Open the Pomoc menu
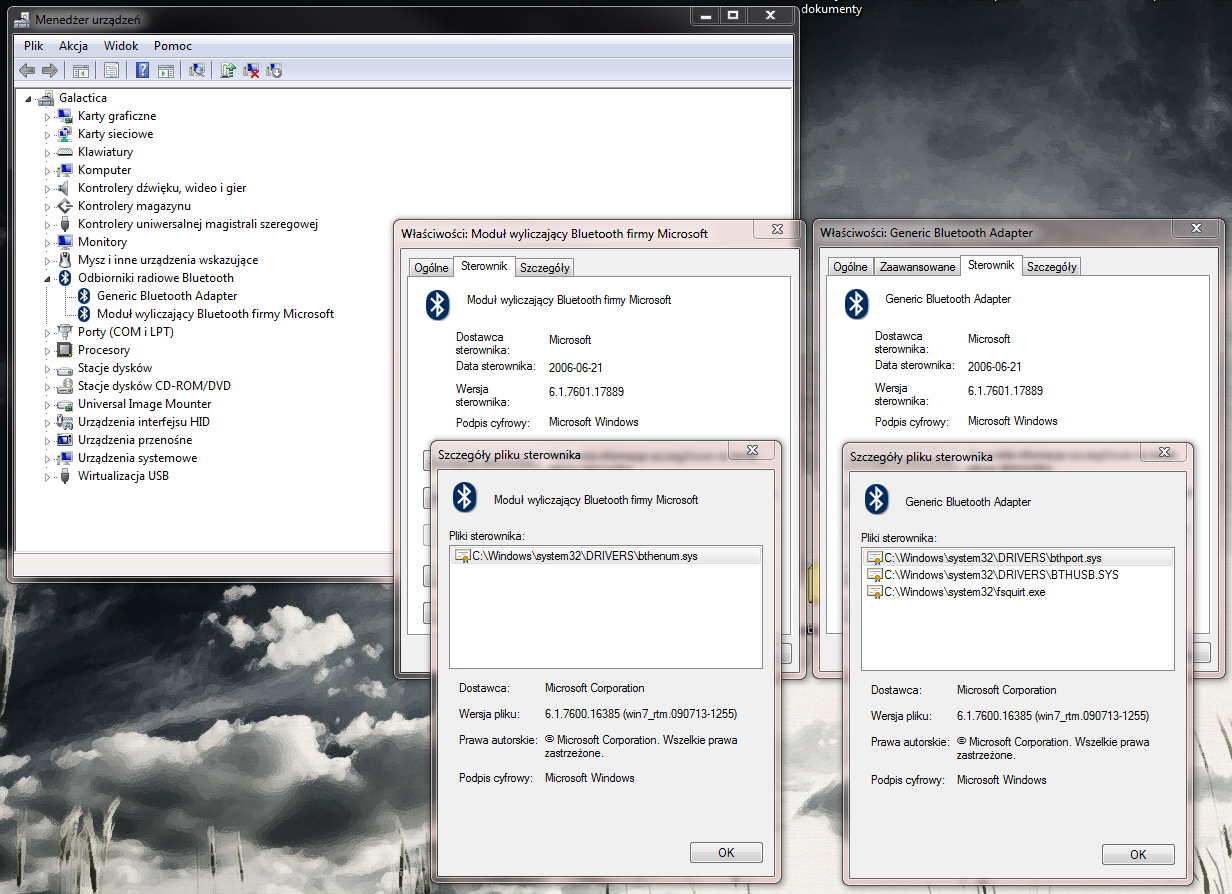The width and height of the screenshot is (1232, 894). [173, 46]
